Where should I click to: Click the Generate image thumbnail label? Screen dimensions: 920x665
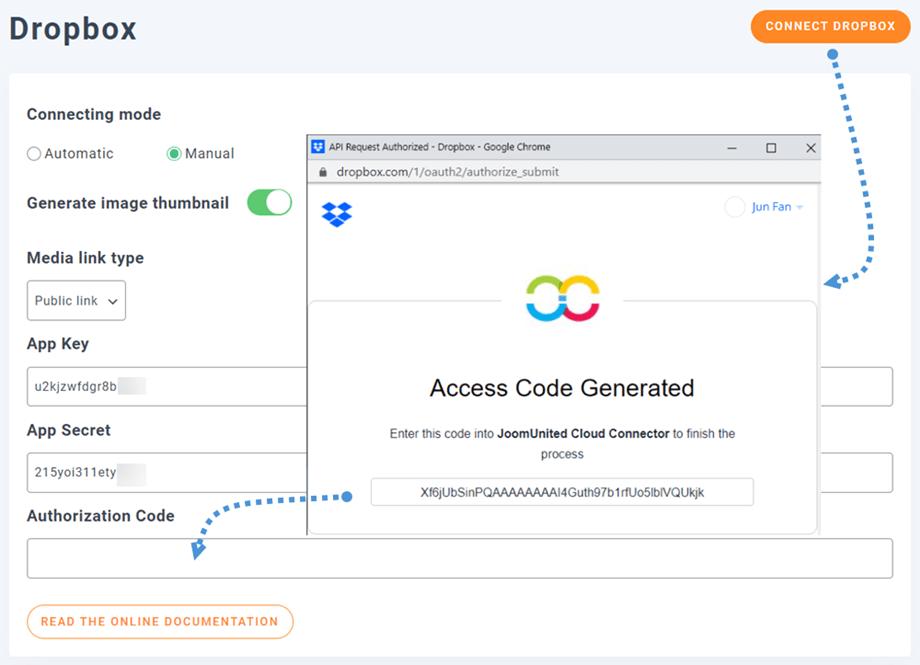point(127,203)
